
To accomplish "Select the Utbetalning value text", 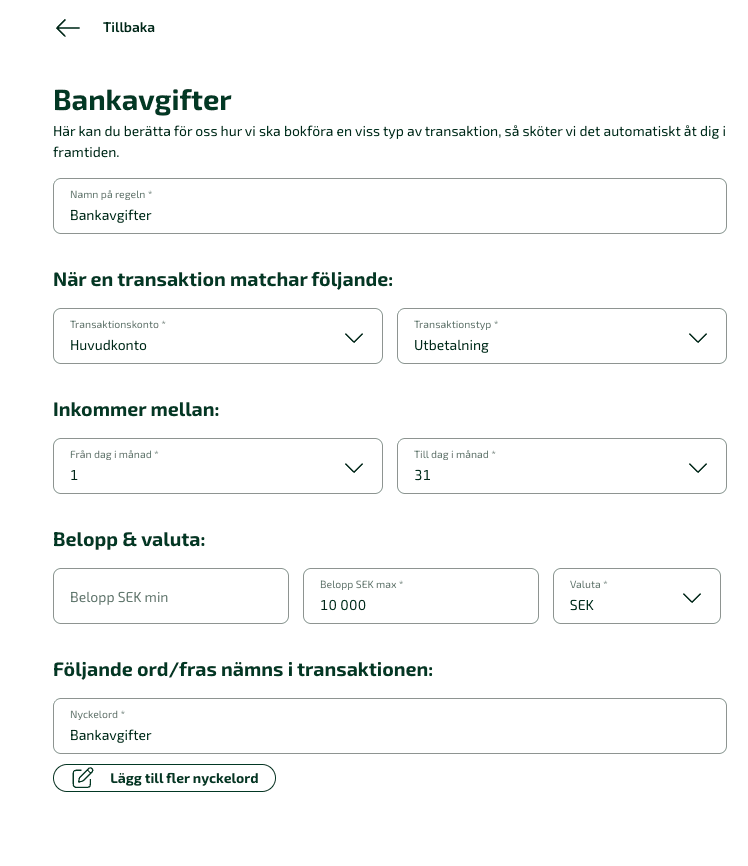I will pyautogui.click(x=451, y=345).
